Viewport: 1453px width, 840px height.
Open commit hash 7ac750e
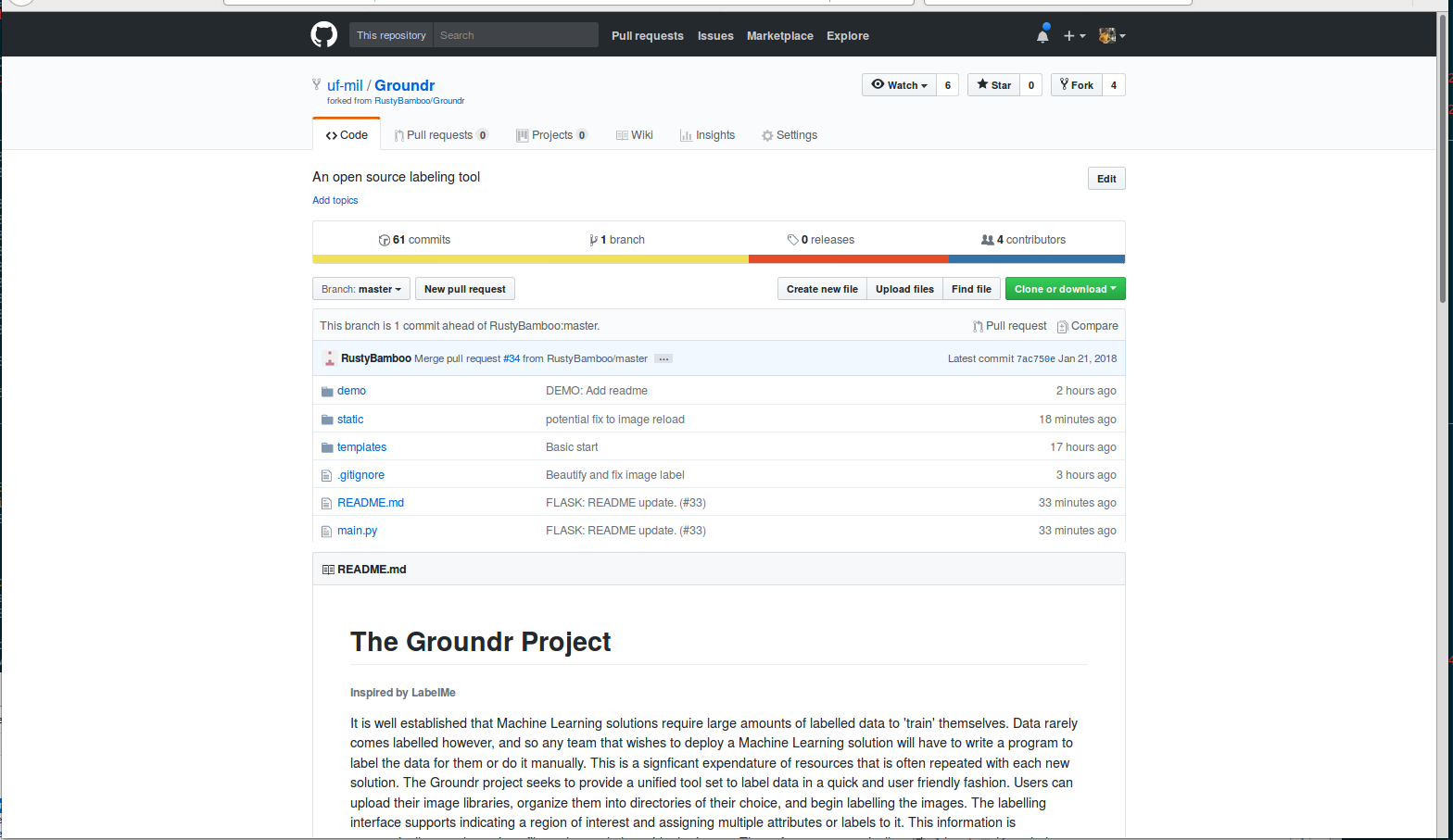(1036, 358)
